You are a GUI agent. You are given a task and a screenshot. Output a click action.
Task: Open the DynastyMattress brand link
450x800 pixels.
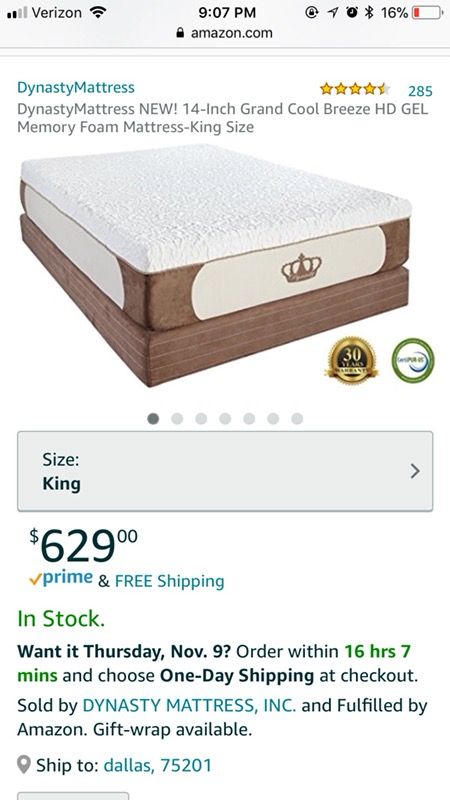tap(76, 87)
